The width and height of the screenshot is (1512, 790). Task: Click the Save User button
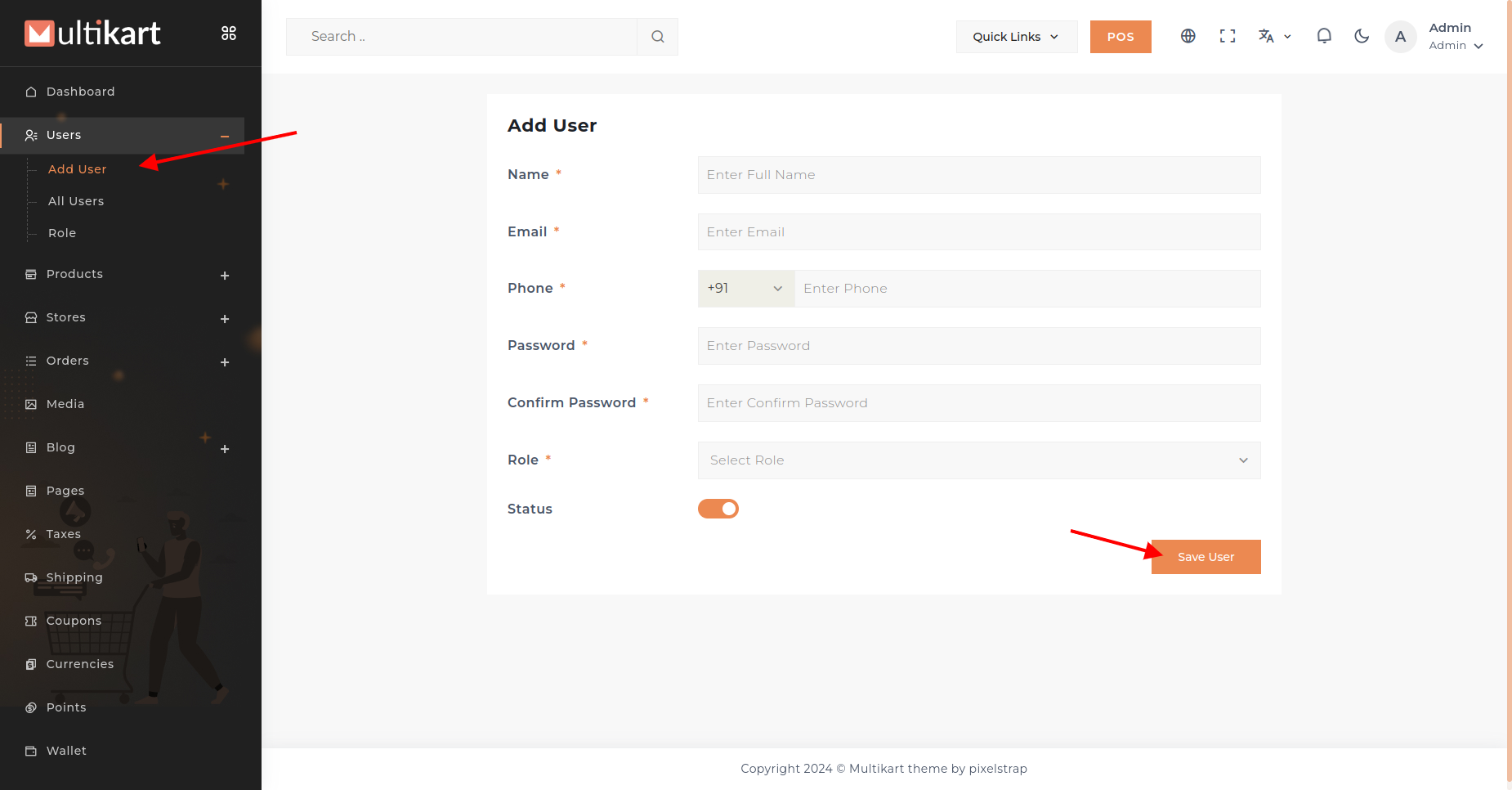[1206, 557]
